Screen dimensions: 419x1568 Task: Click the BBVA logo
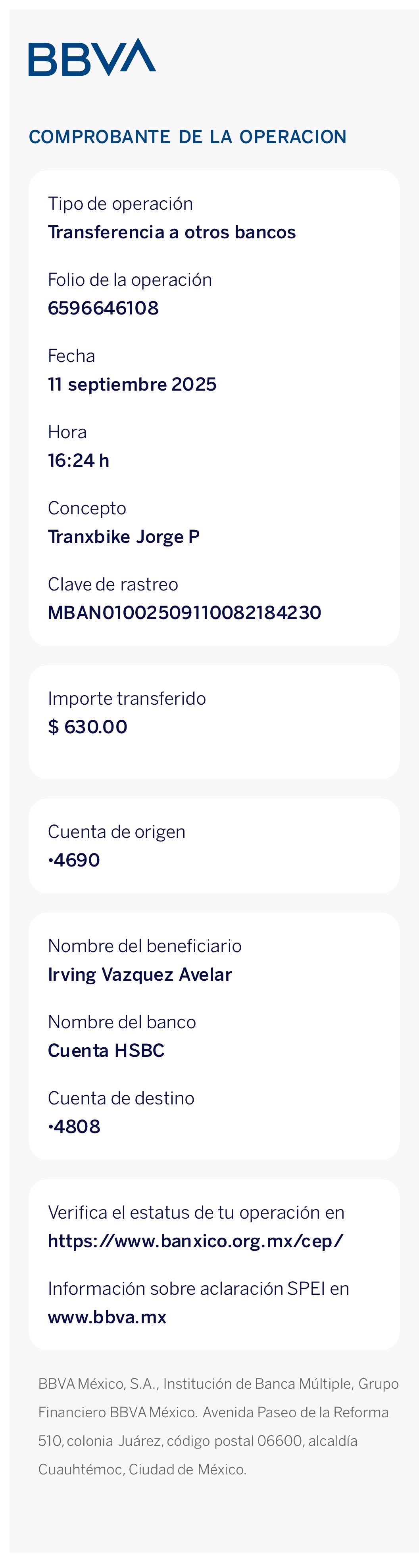[92, 57]
